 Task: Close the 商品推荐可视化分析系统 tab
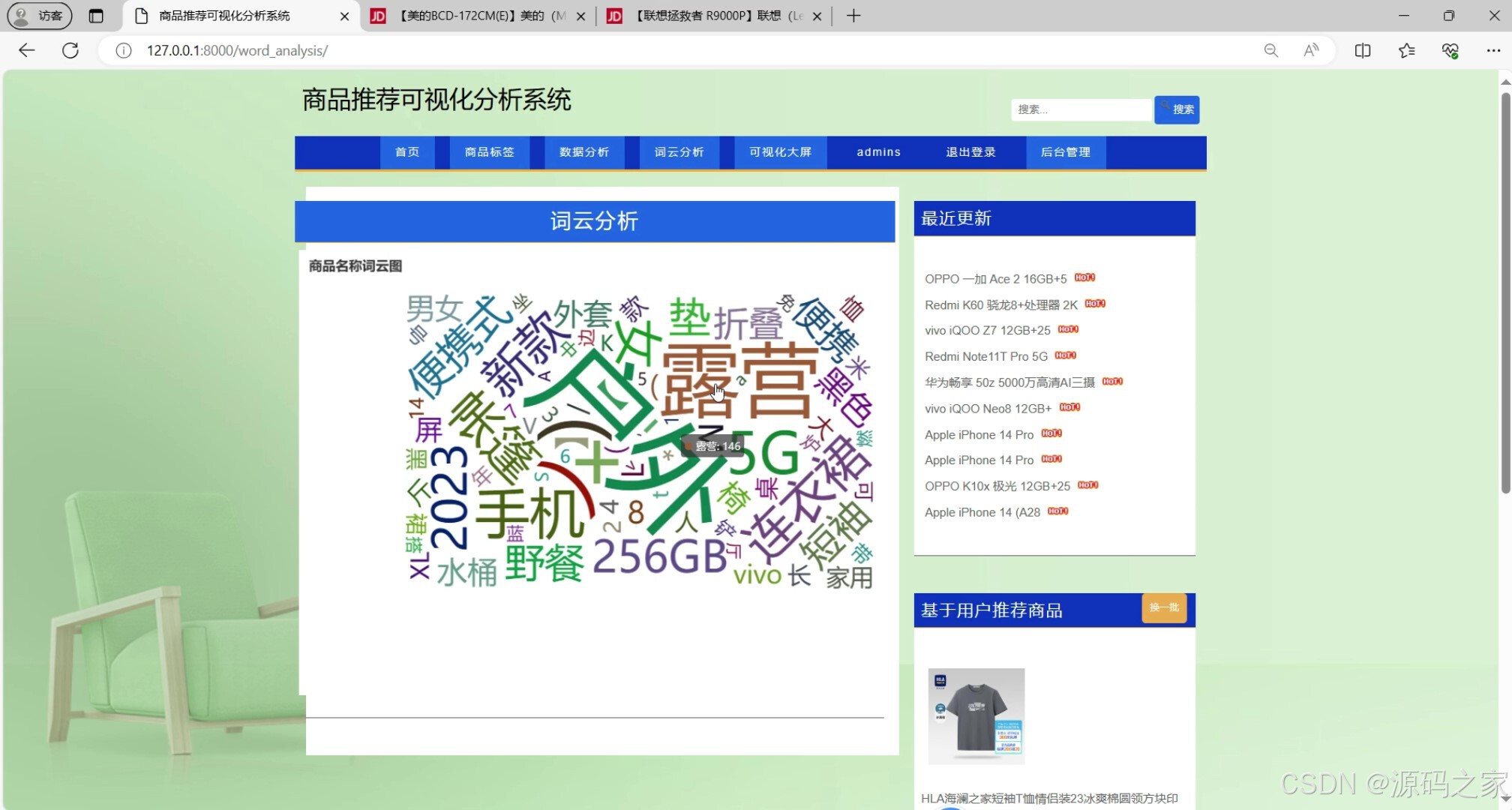[x=344, y=16]
